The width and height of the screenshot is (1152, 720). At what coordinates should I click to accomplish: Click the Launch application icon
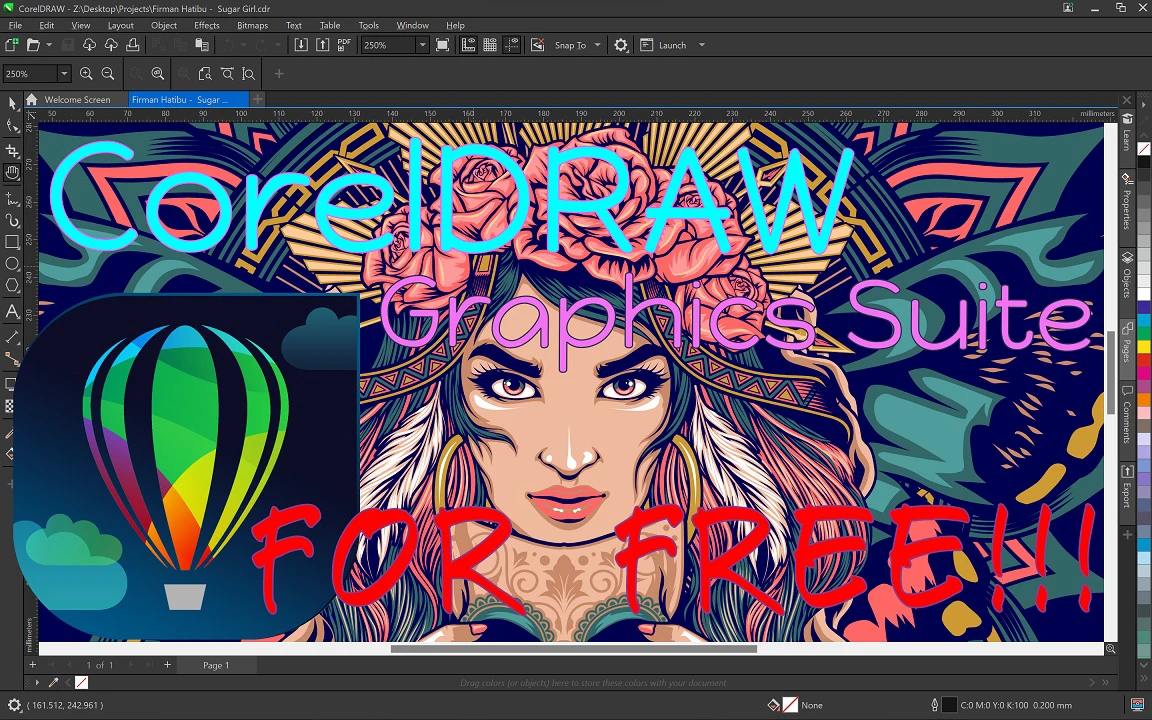(647, 45)
